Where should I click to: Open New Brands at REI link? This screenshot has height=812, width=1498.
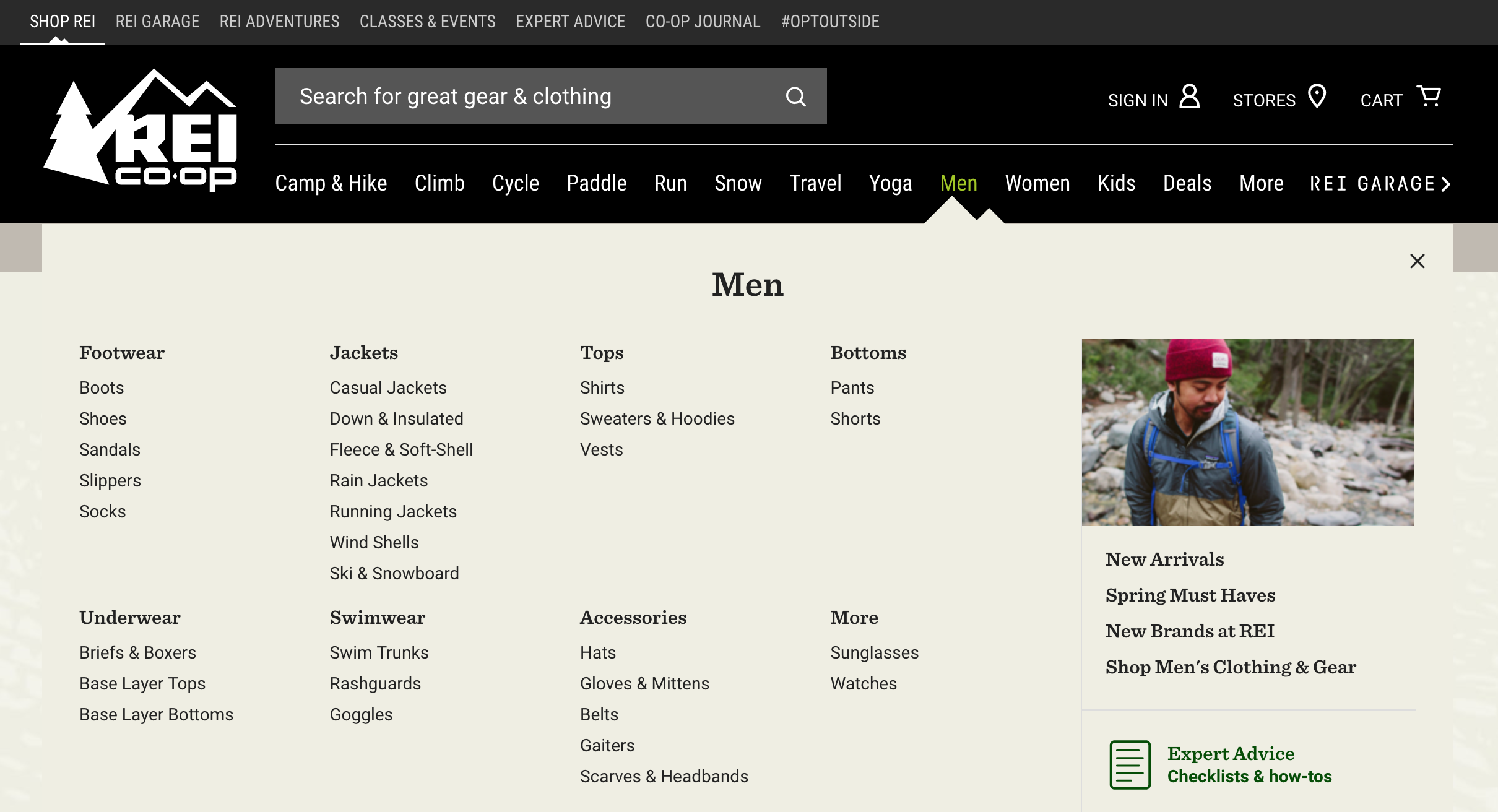pyautogui.click(x=1190, y=631)
